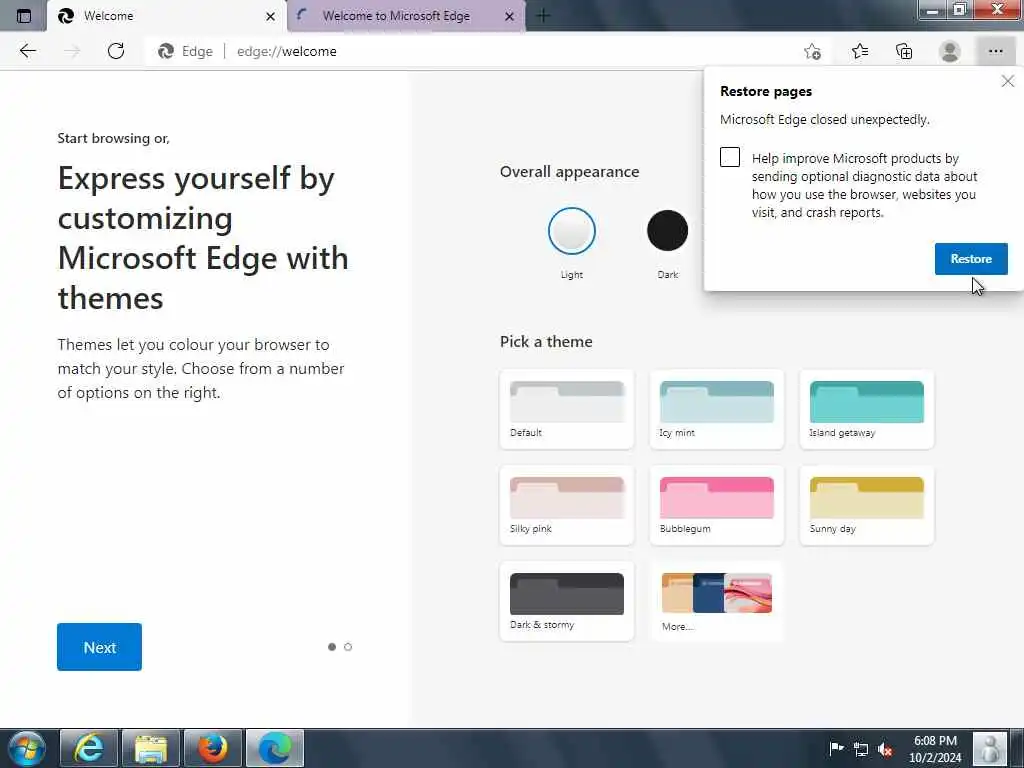Pick the Default theme
This screenshot has width=1024, height=768.
tap(566, 409)
